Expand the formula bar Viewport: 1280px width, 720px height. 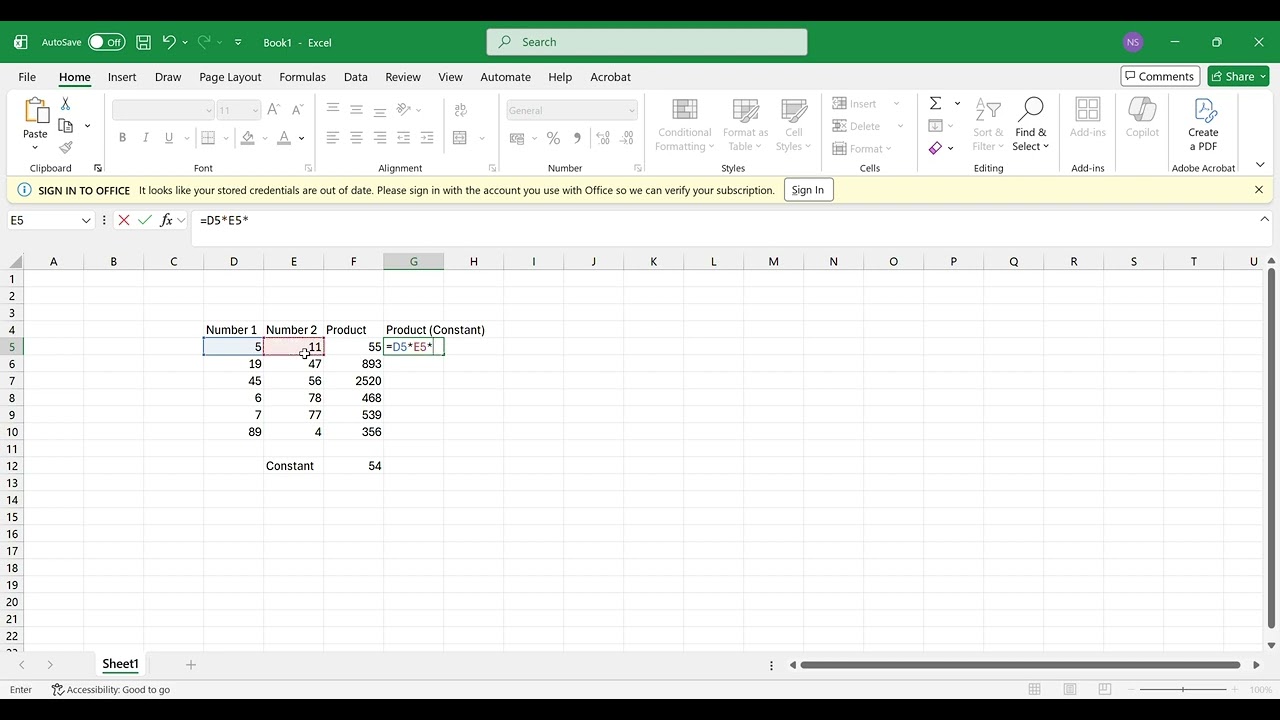pyautogui.click(x=1264, y=219)
